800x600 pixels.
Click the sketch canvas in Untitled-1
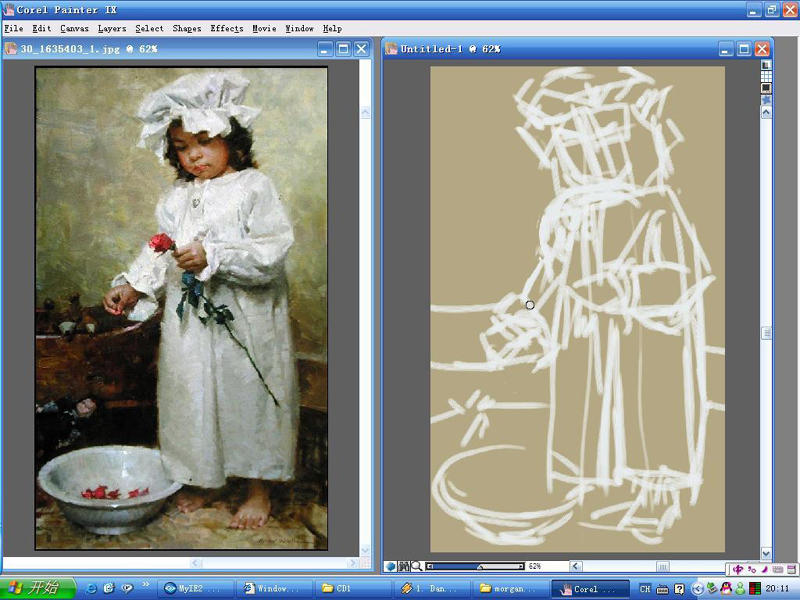coord(578,309)
